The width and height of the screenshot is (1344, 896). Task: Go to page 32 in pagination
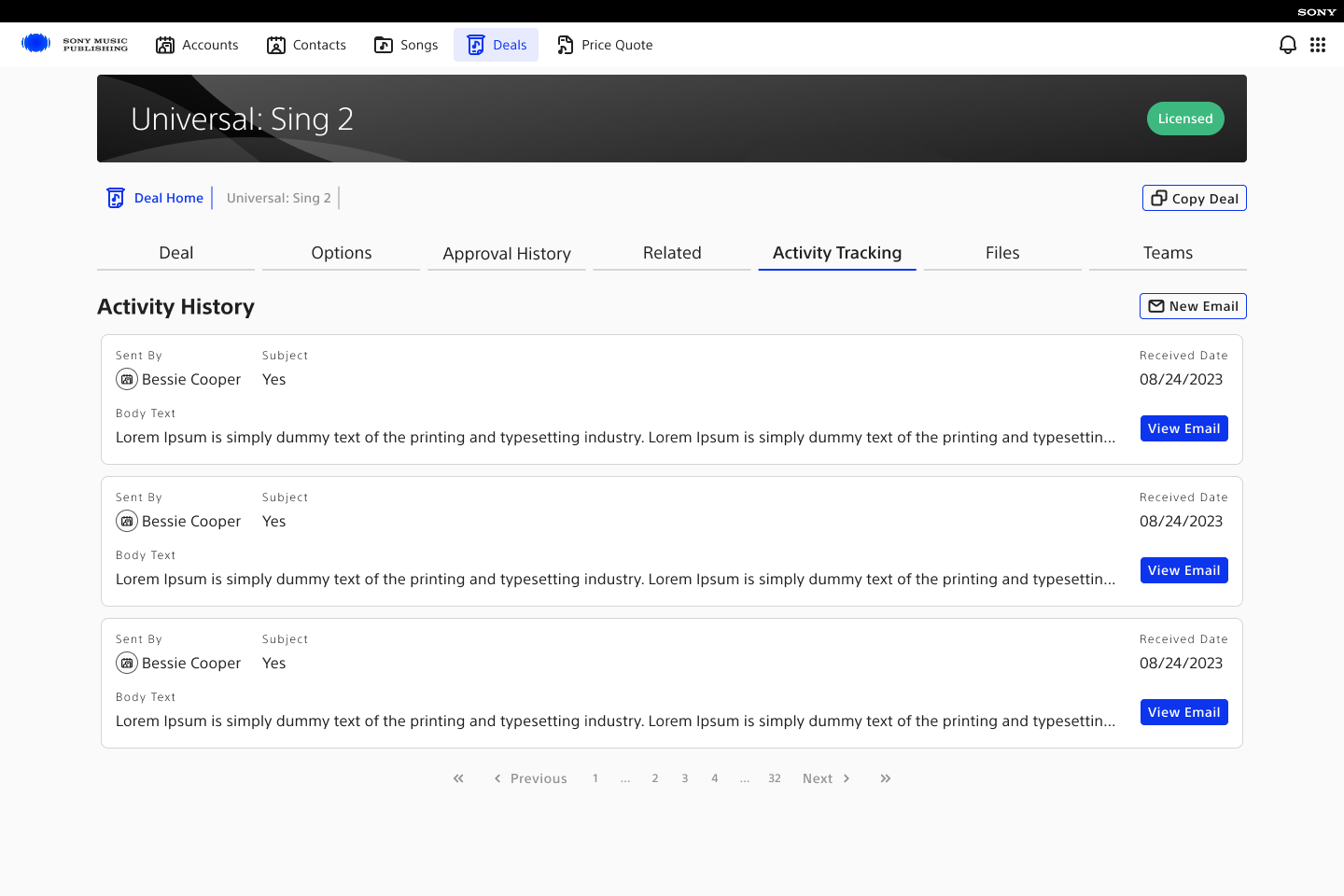775,778
